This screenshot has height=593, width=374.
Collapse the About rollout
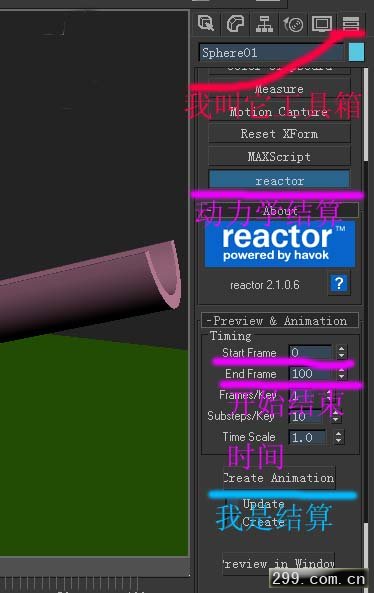(280, 210)
